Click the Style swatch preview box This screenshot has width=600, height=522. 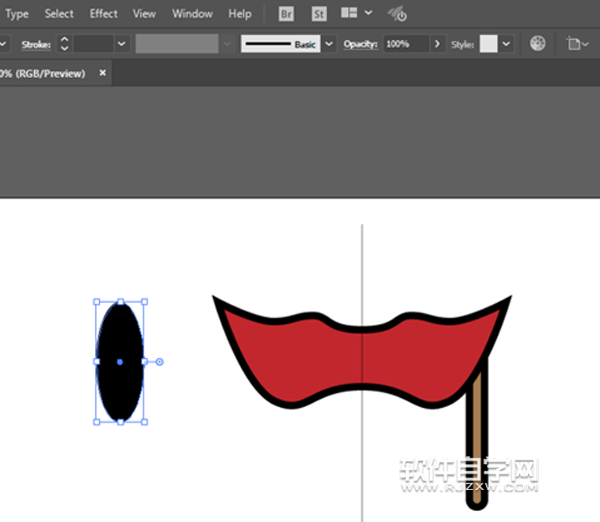pyautogui.click(x=488, y=44)
